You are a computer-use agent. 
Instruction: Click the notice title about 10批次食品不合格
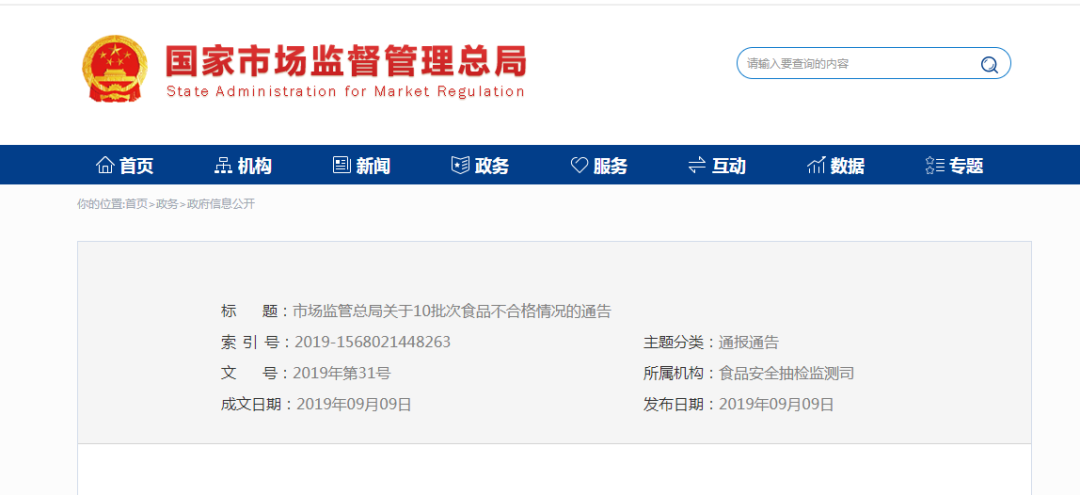pos(452,311)
